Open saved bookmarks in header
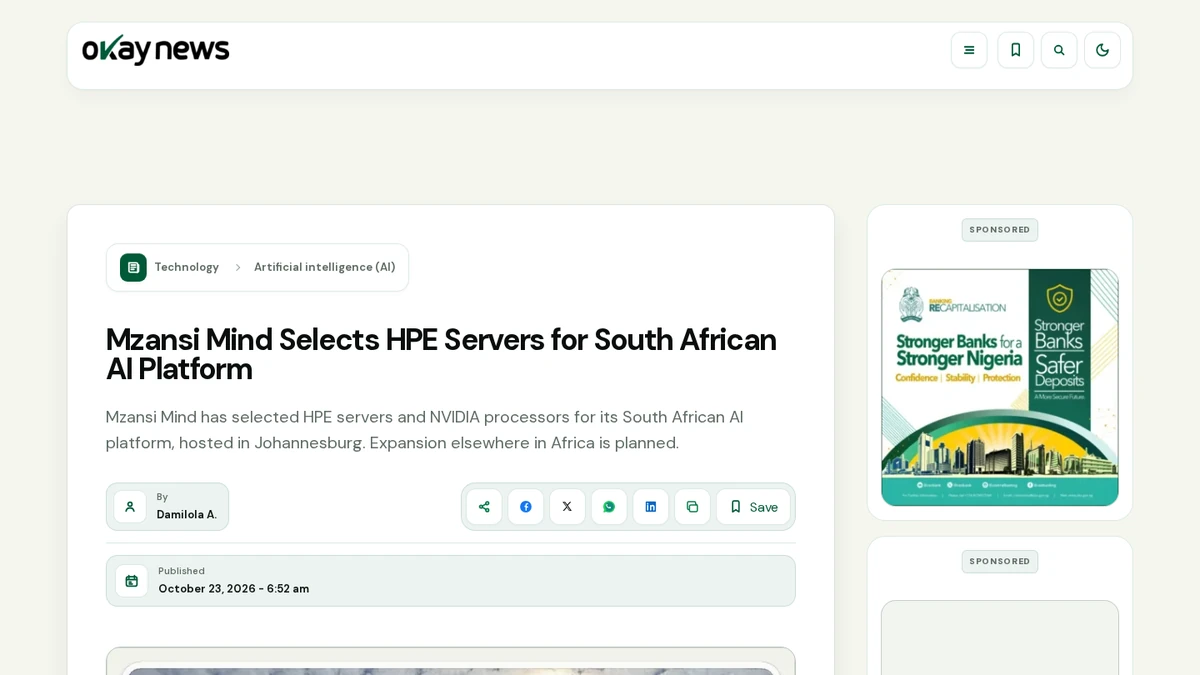Viewport: 1200px width, 675px height. tap(1015, 50)
